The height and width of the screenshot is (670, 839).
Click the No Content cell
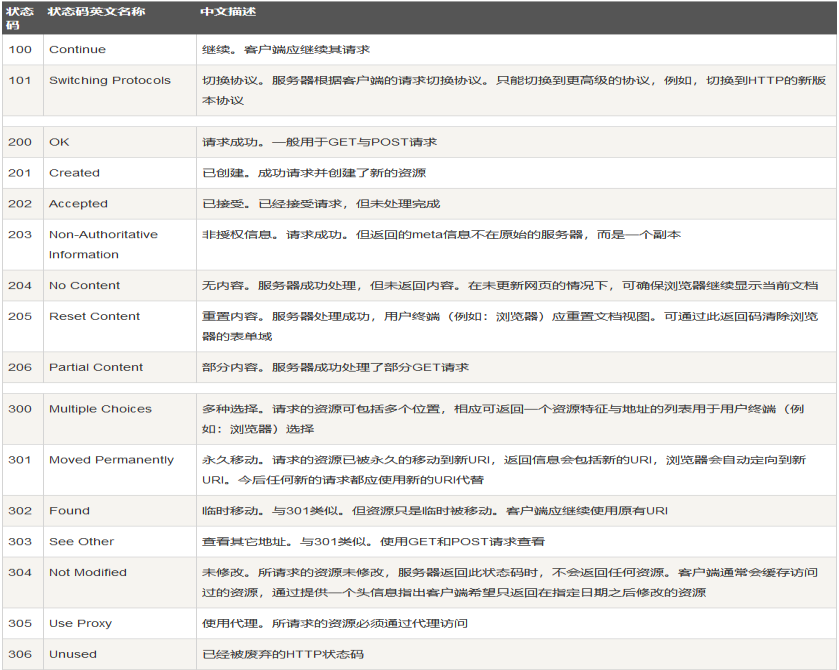pos(119,286)
